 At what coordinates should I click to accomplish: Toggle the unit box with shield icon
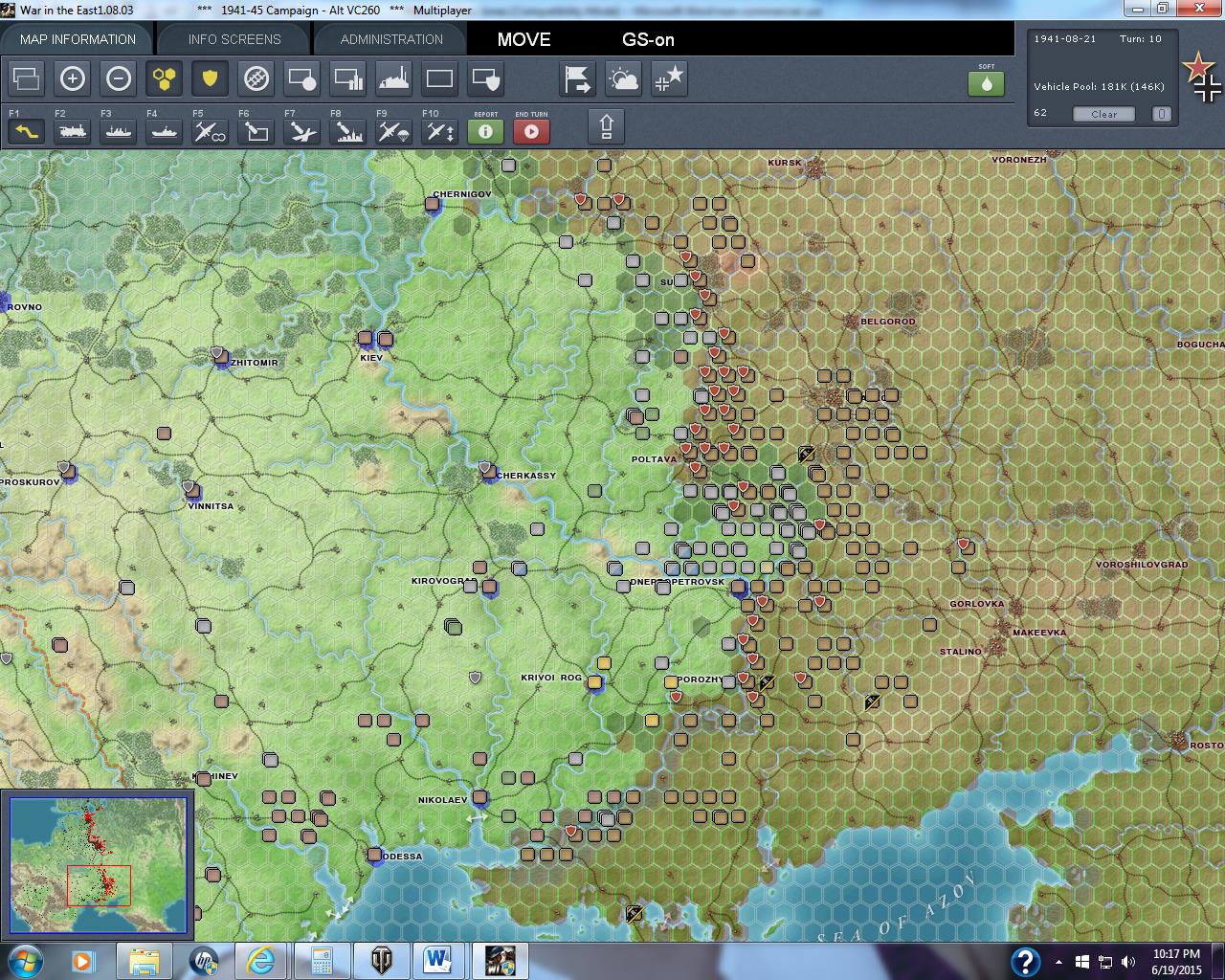tap(486, 78)
